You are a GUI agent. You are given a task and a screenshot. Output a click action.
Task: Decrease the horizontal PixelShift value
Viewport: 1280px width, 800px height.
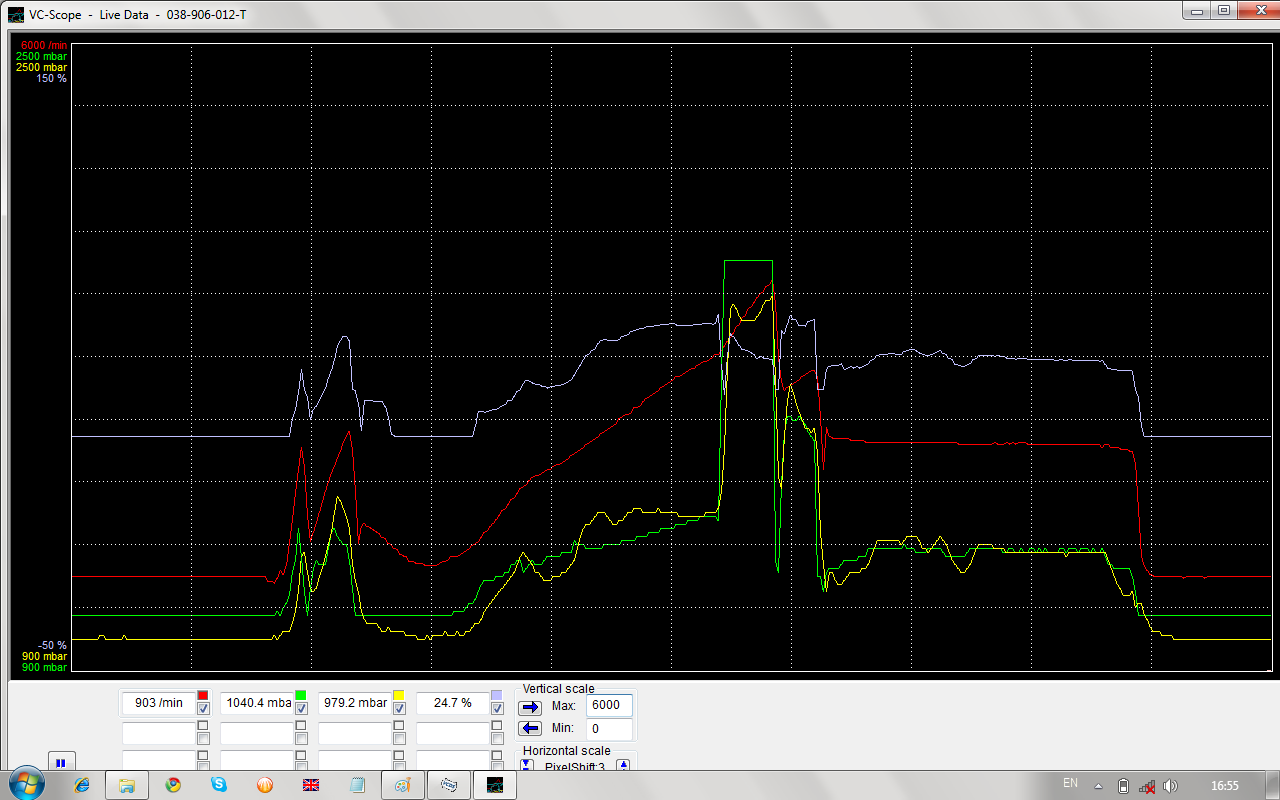527,766
